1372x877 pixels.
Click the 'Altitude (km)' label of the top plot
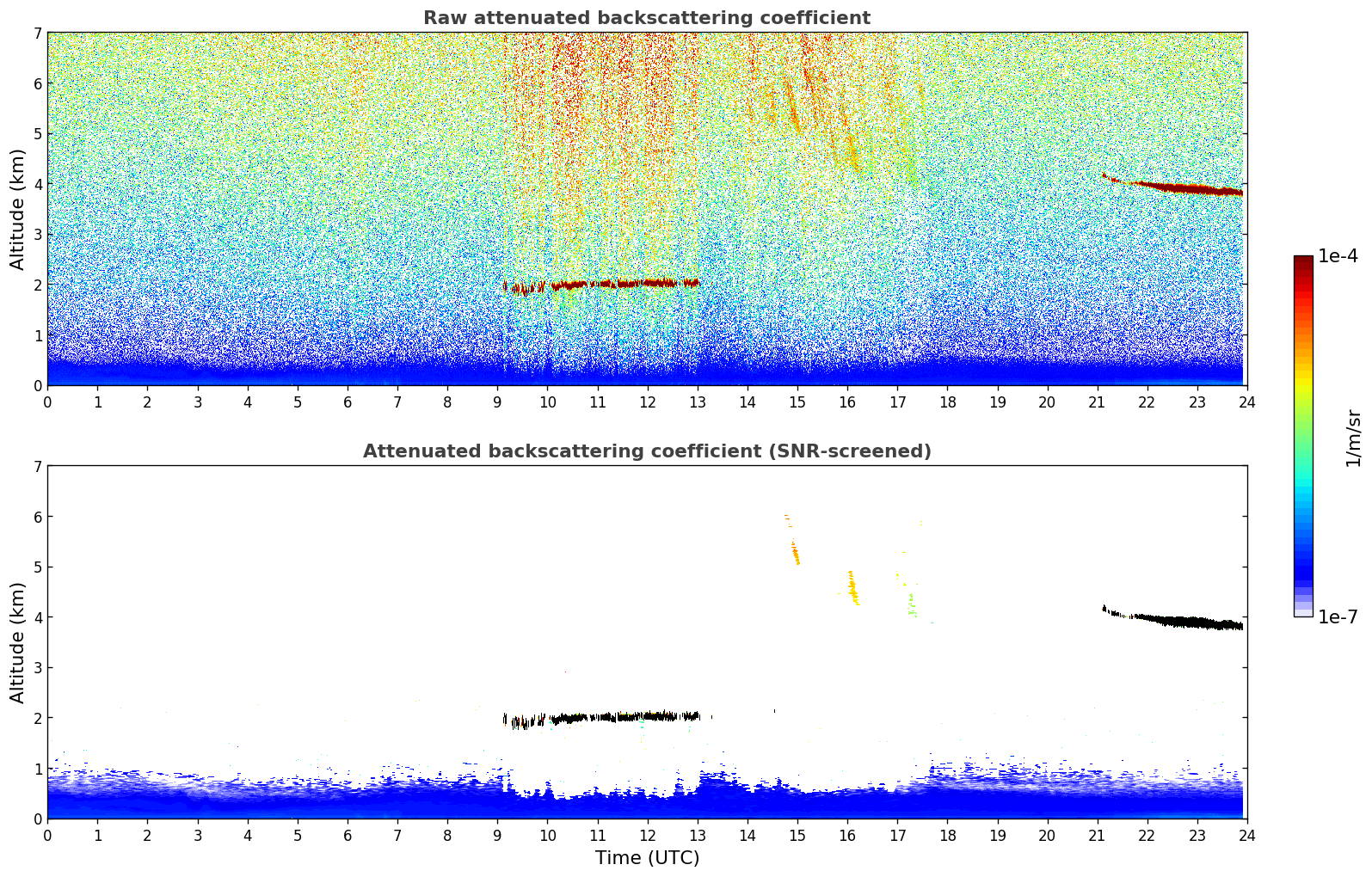pos(18,209)
